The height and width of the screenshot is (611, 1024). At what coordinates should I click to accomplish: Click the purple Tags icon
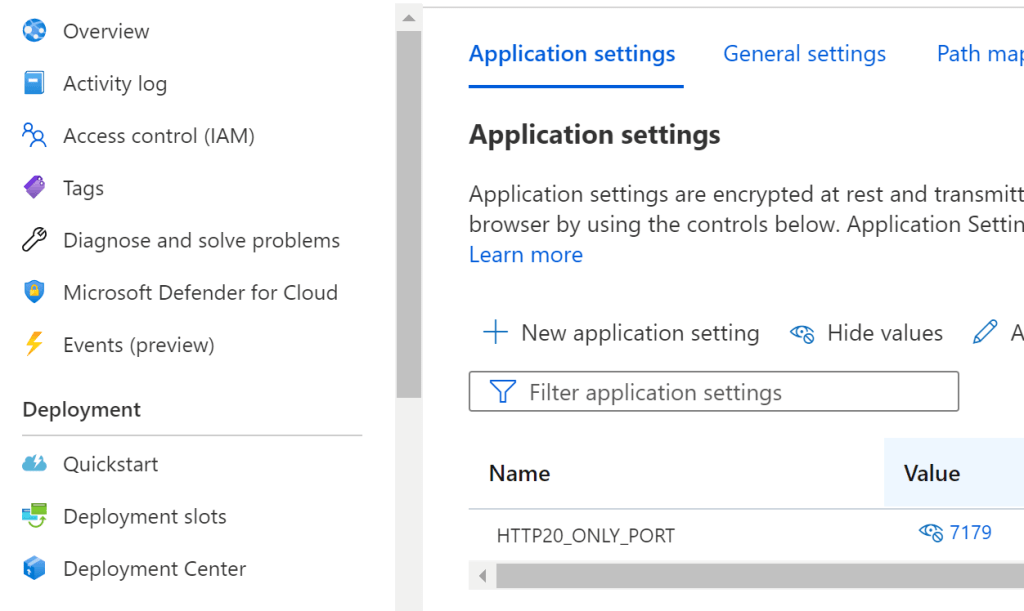point(34,188)
